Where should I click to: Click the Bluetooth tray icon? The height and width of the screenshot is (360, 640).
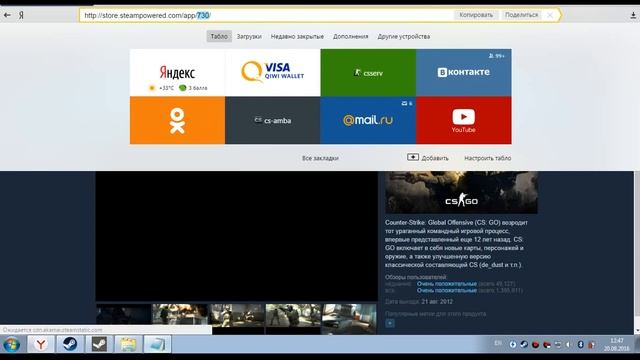tap(580, 345)
